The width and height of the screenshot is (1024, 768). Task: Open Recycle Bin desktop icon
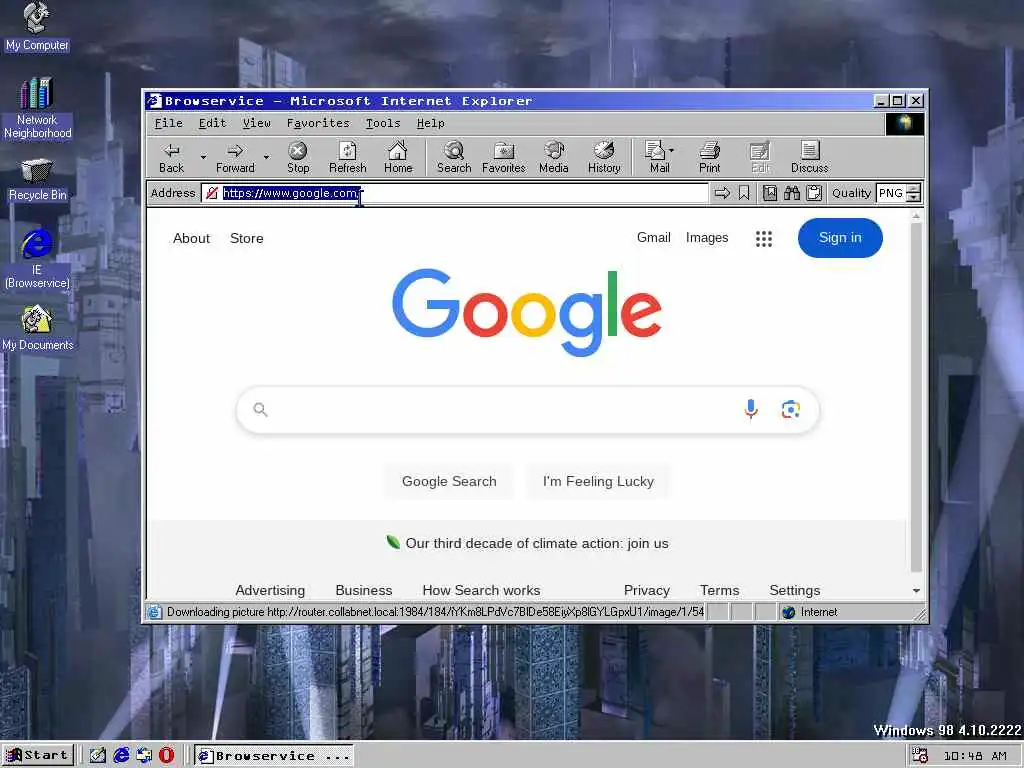pyautogui.click(x=37, y=180)
